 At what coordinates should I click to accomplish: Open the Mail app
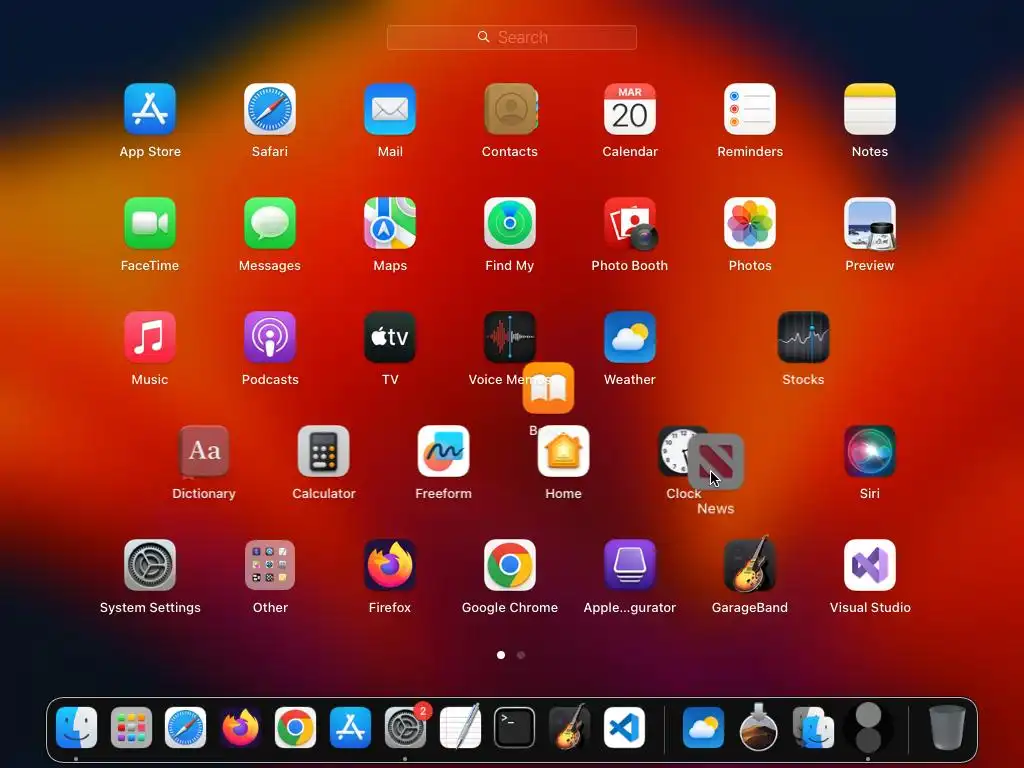[x=390, y=109]
